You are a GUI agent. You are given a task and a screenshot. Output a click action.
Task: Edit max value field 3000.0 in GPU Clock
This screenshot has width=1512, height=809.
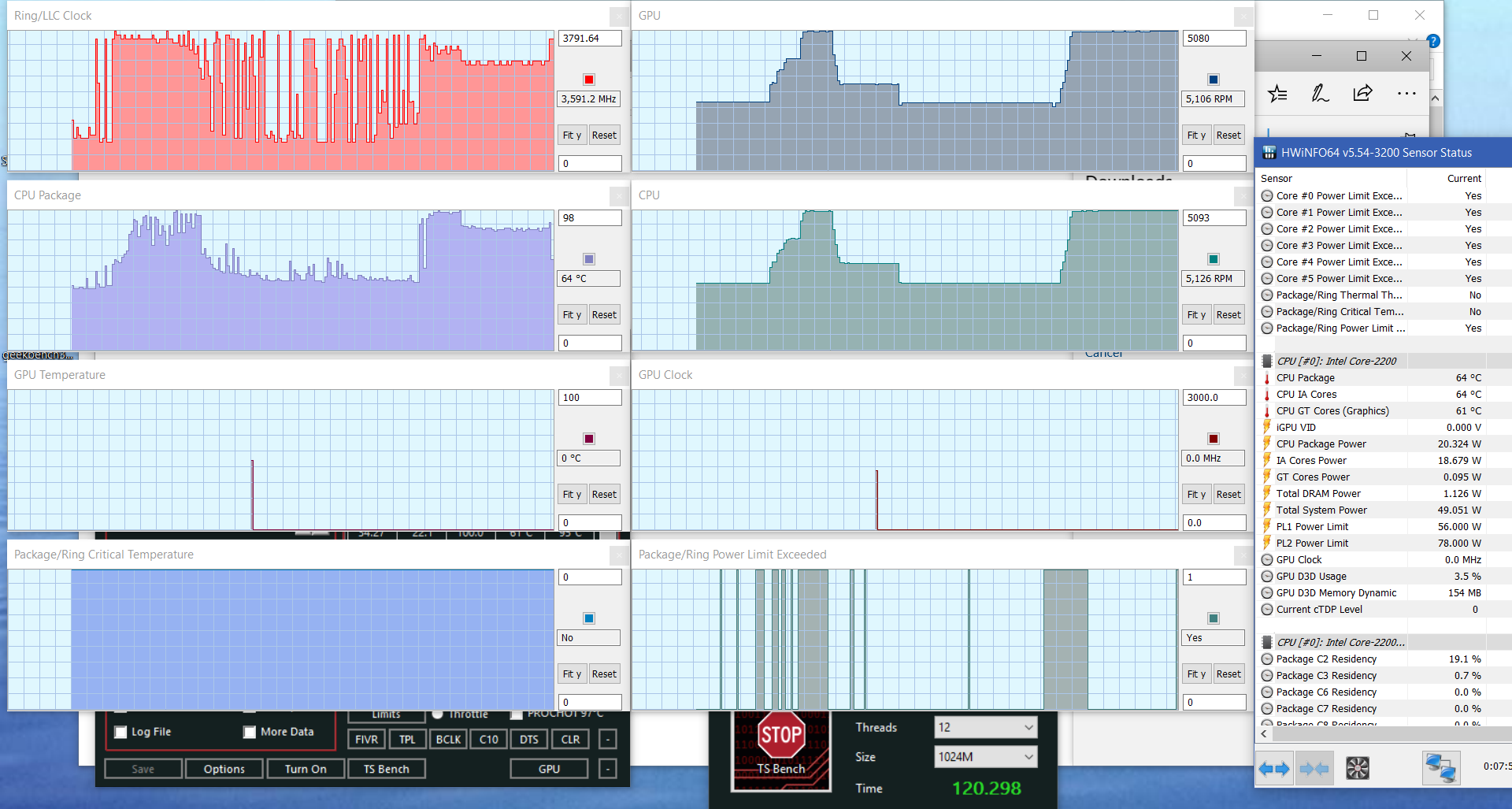[x=1214, y=398]
